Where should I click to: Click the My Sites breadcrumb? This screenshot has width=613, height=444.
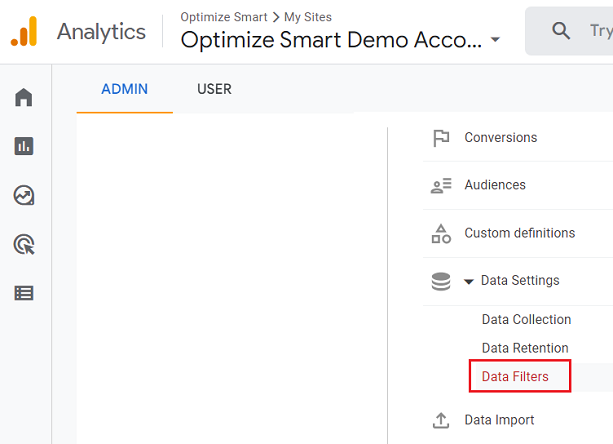pyautogui.click(x=308, y=17)
